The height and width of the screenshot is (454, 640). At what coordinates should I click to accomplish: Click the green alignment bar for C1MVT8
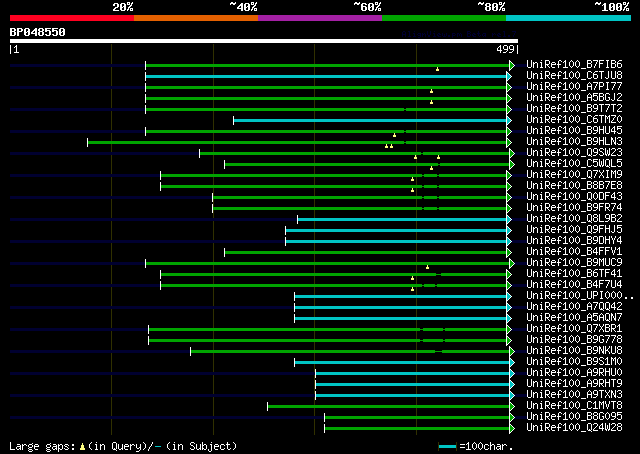[x=389, y=407]
